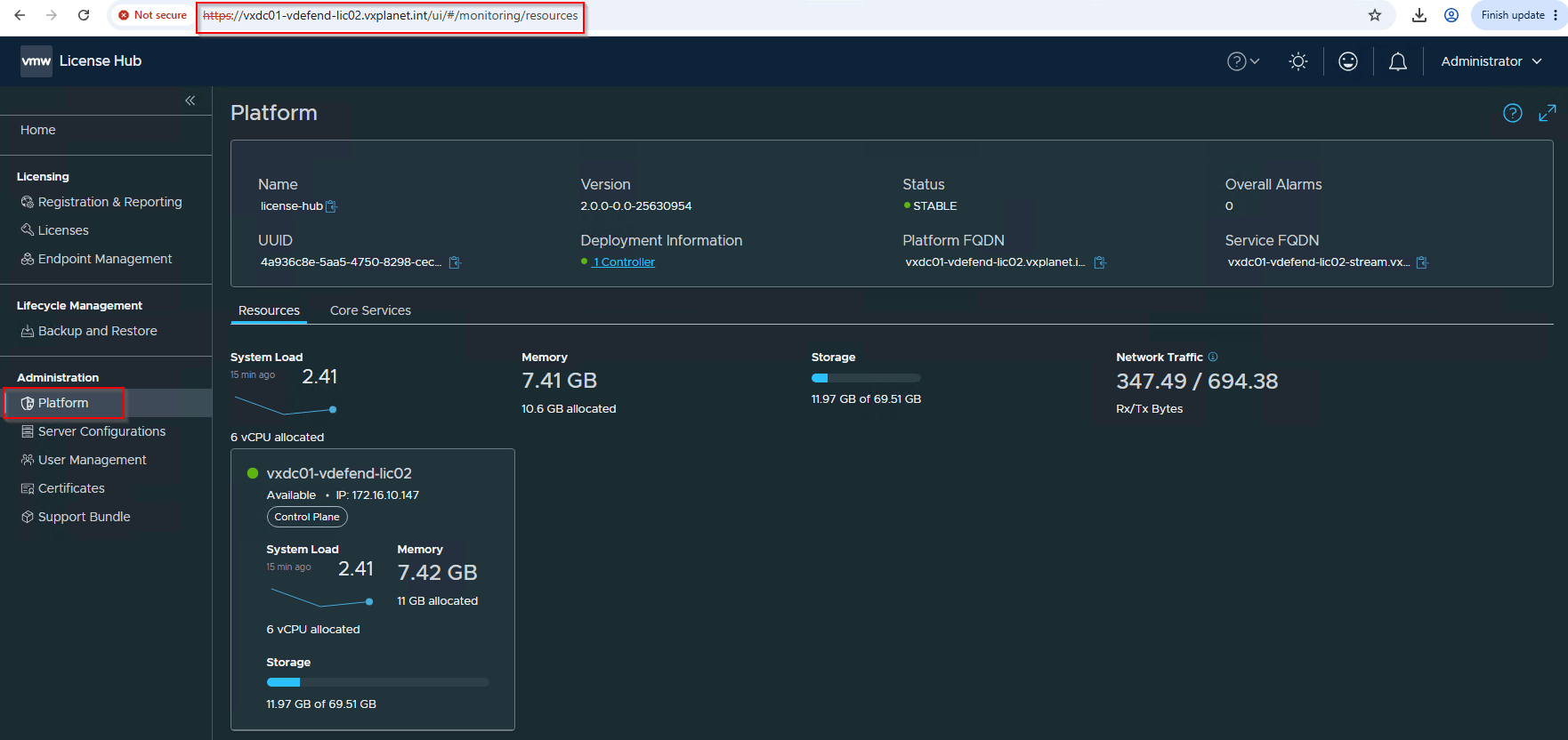Click the User Management people icon
Viewport: 1568px width, 740px height.
coord(28,460)
